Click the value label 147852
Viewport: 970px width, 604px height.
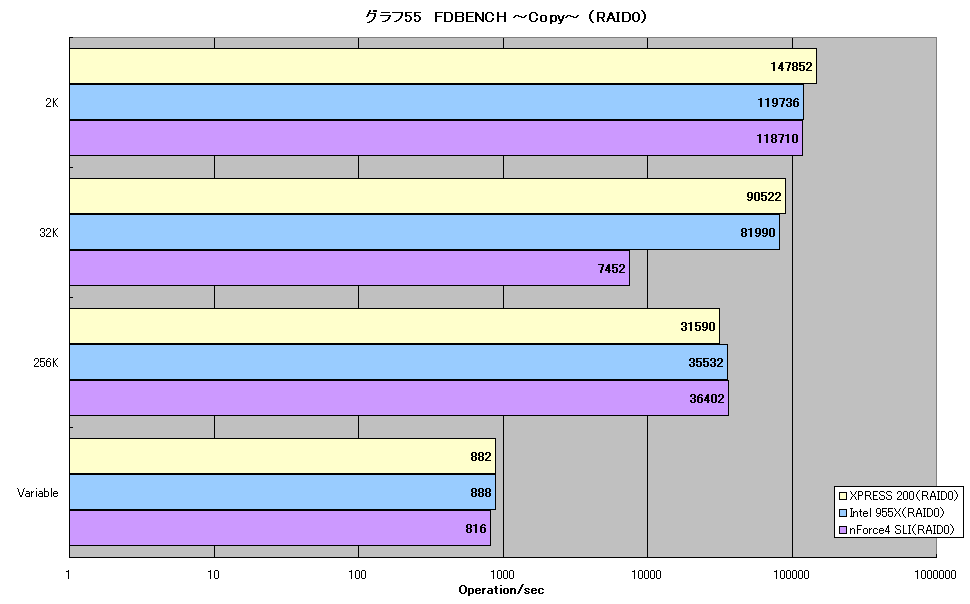791,67
